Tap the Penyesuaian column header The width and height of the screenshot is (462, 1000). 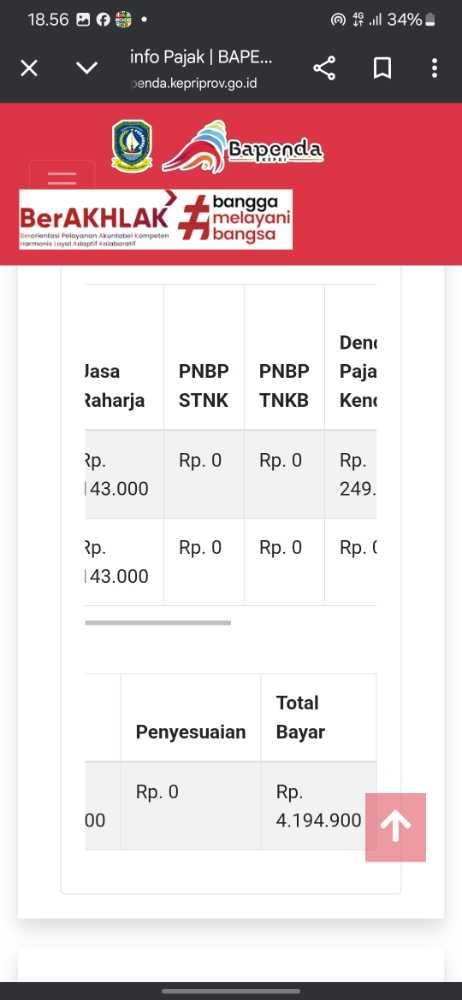[191, 732]
